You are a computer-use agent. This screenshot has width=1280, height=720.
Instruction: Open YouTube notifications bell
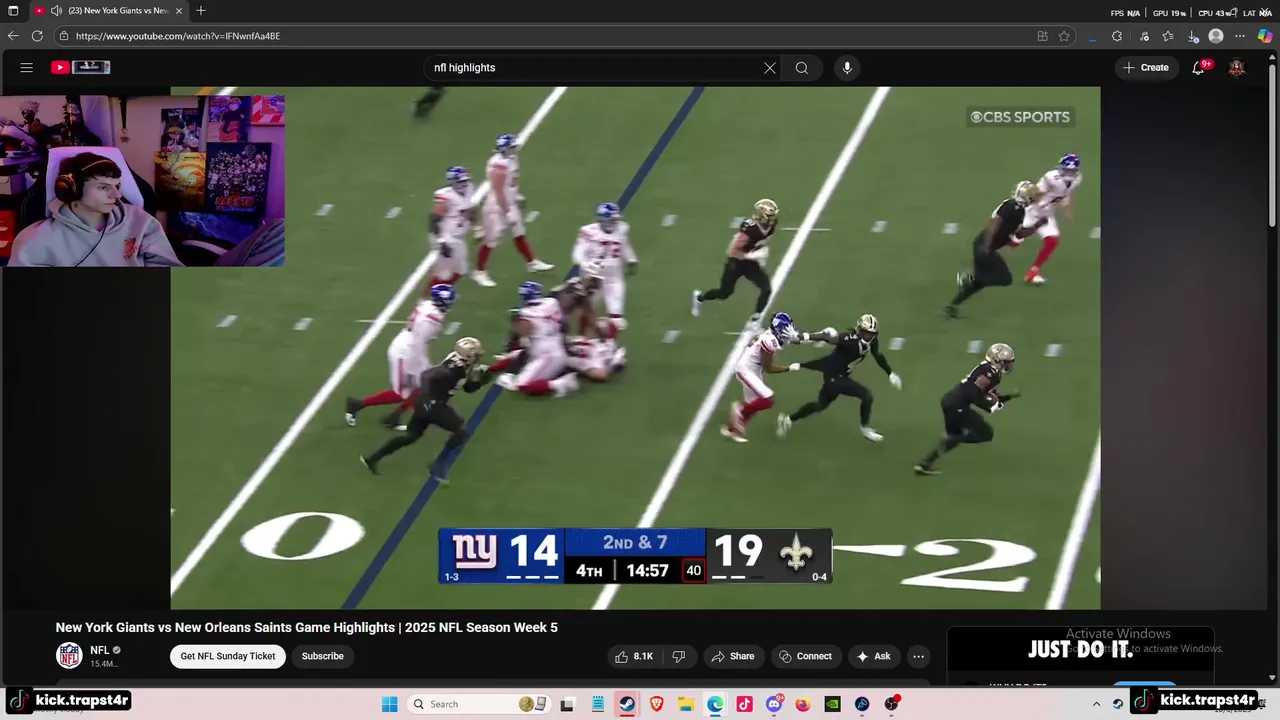[1198, 67]
